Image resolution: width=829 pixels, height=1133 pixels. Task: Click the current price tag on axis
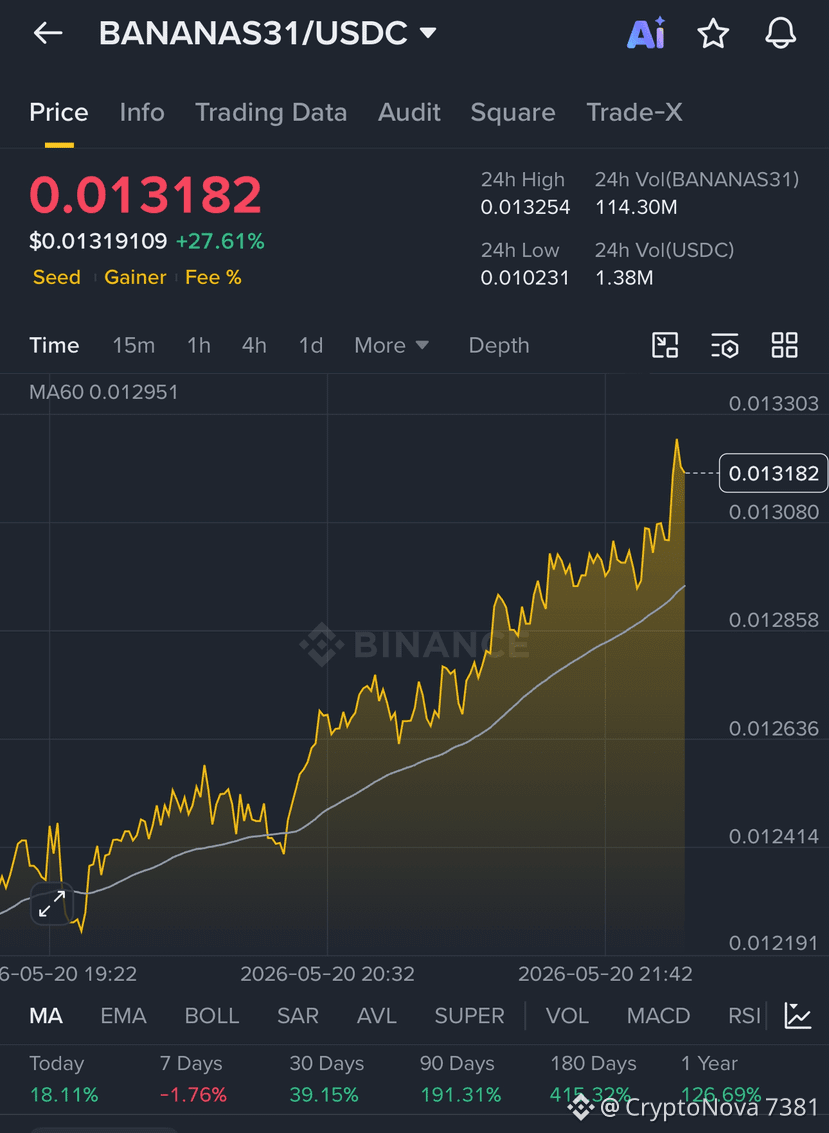[x=773, y=473]
